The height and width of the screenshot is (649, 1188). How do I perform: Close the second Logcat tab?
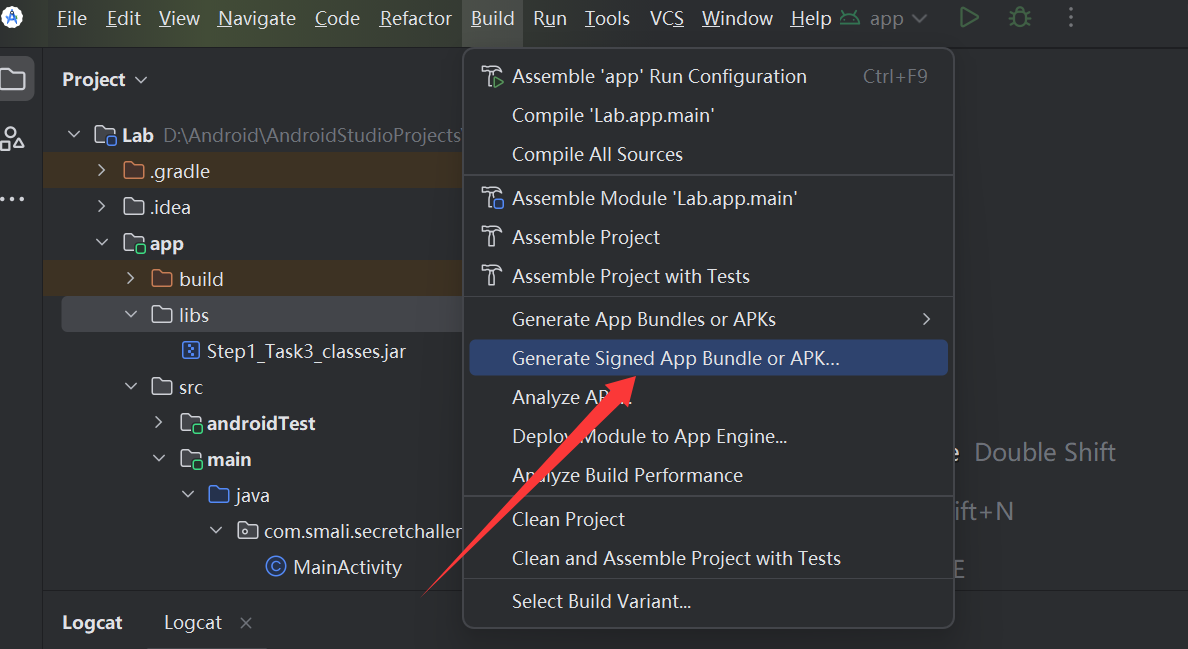[246, 623]
